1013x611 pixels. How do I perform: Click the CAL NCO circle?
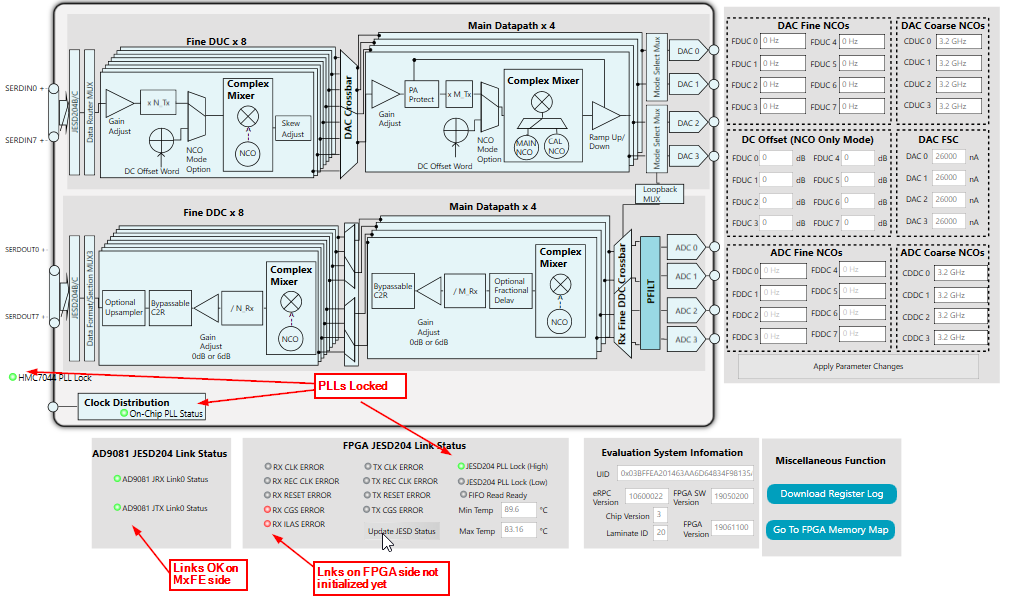point(556,147)
